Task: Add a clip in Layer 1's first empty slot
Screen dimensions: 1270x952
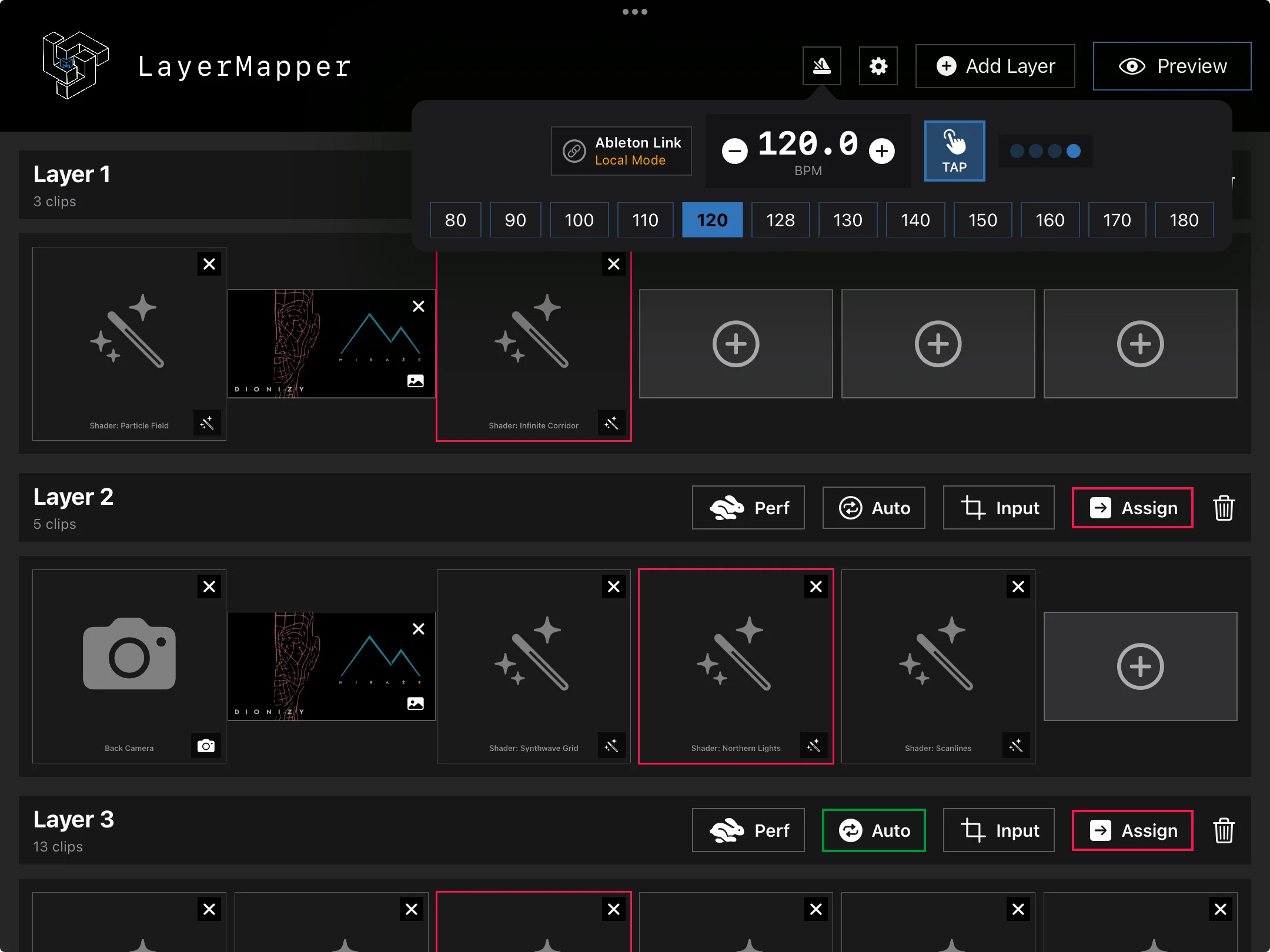Action: pos(736,344)
